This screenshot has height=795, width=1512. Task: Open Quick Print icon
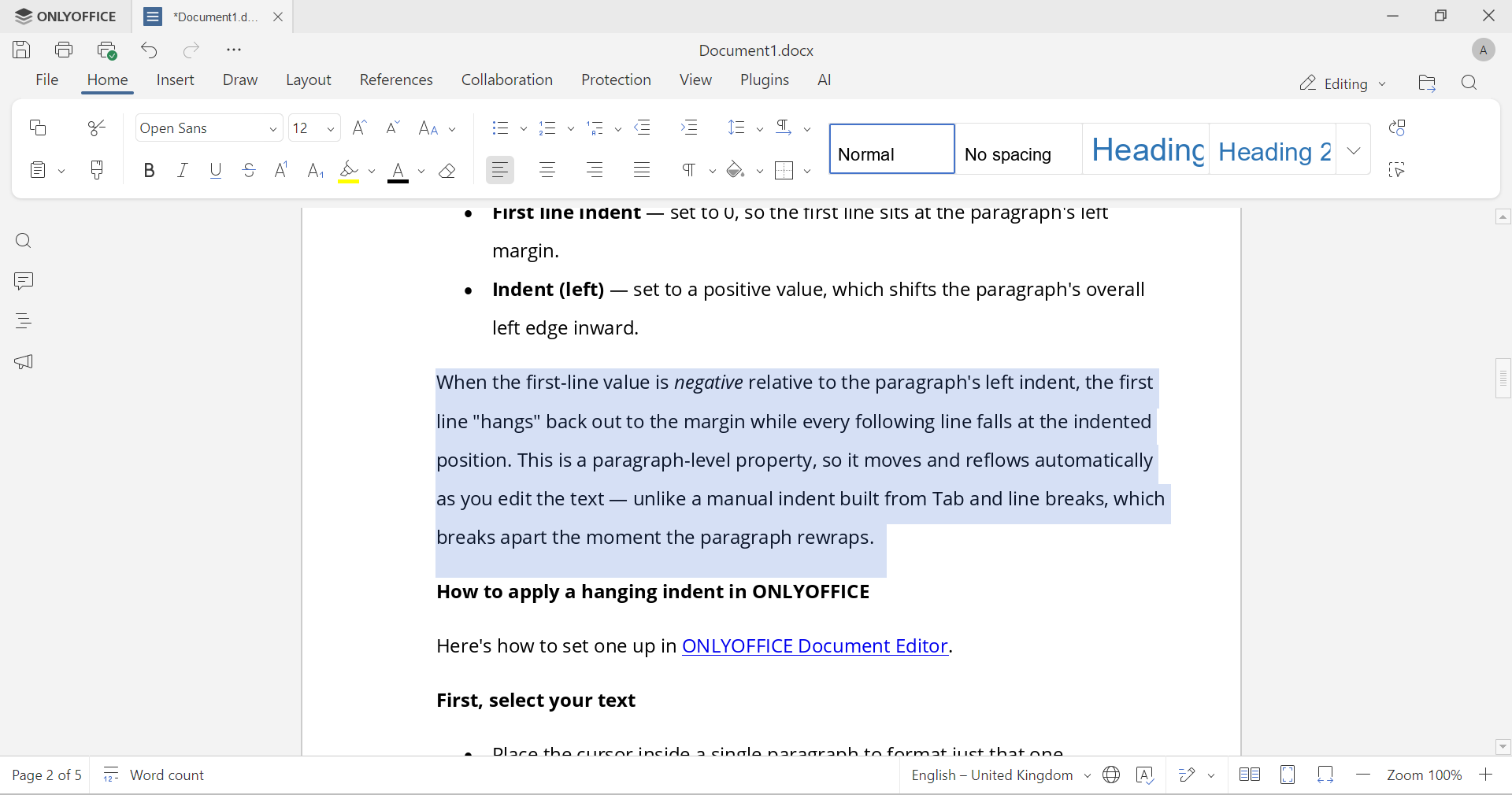[x=107, y=51]
